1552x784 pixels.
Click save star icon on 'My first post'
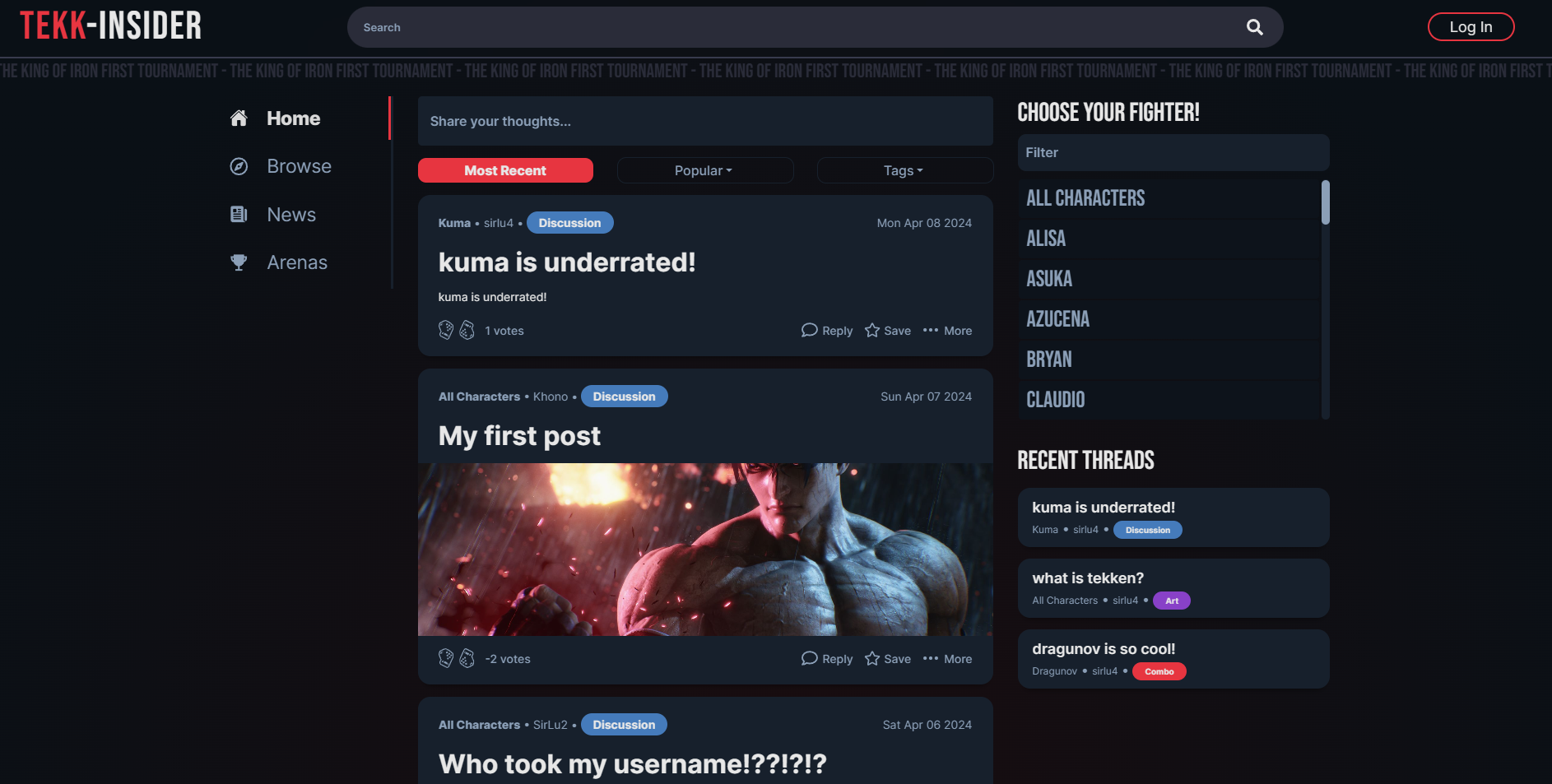click(872, 658)
